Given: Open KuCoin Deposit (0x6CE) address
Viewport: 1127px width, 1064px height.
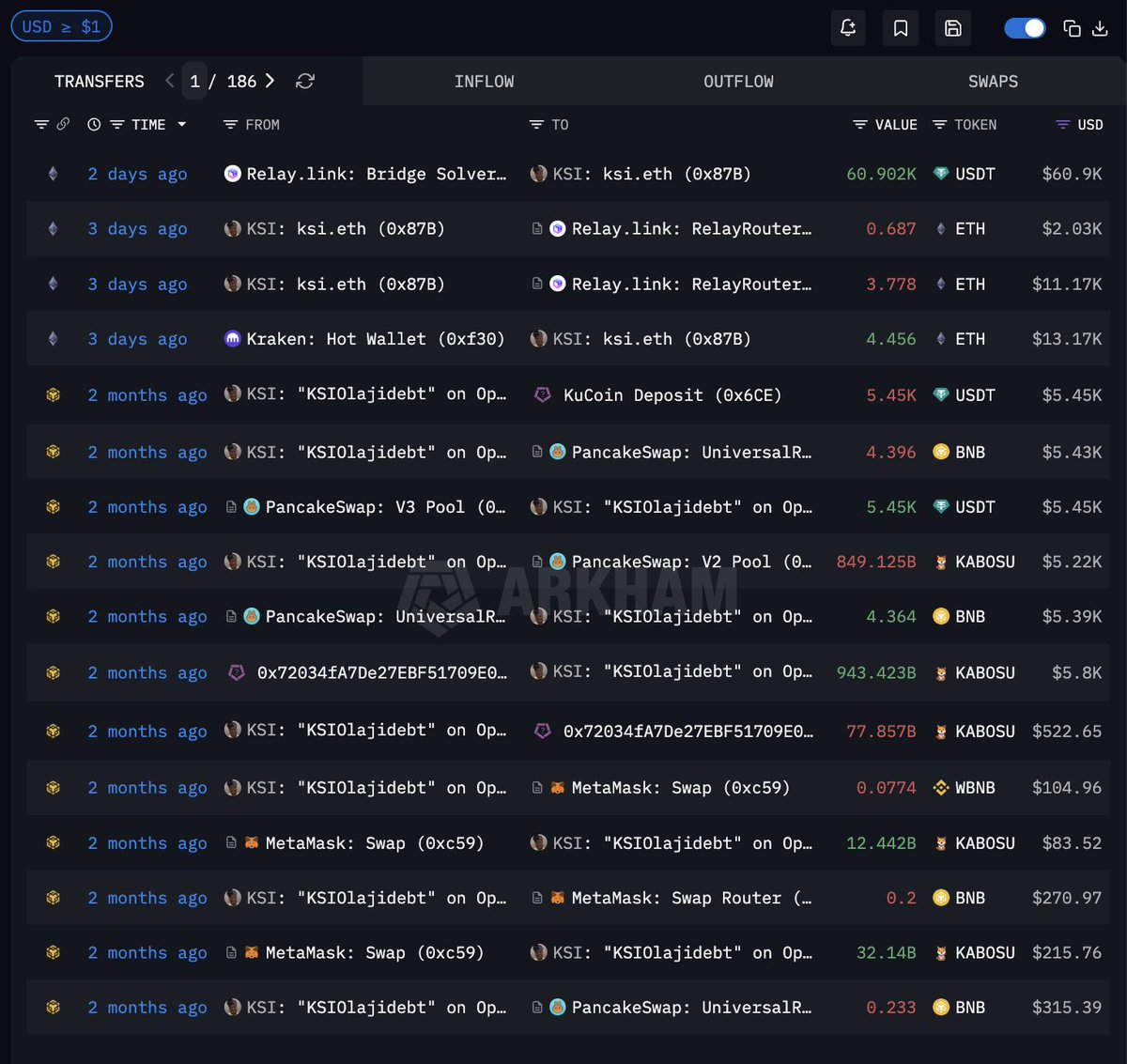Looking at the screenshot, I should pyautogui.click(x=672, y=395).
